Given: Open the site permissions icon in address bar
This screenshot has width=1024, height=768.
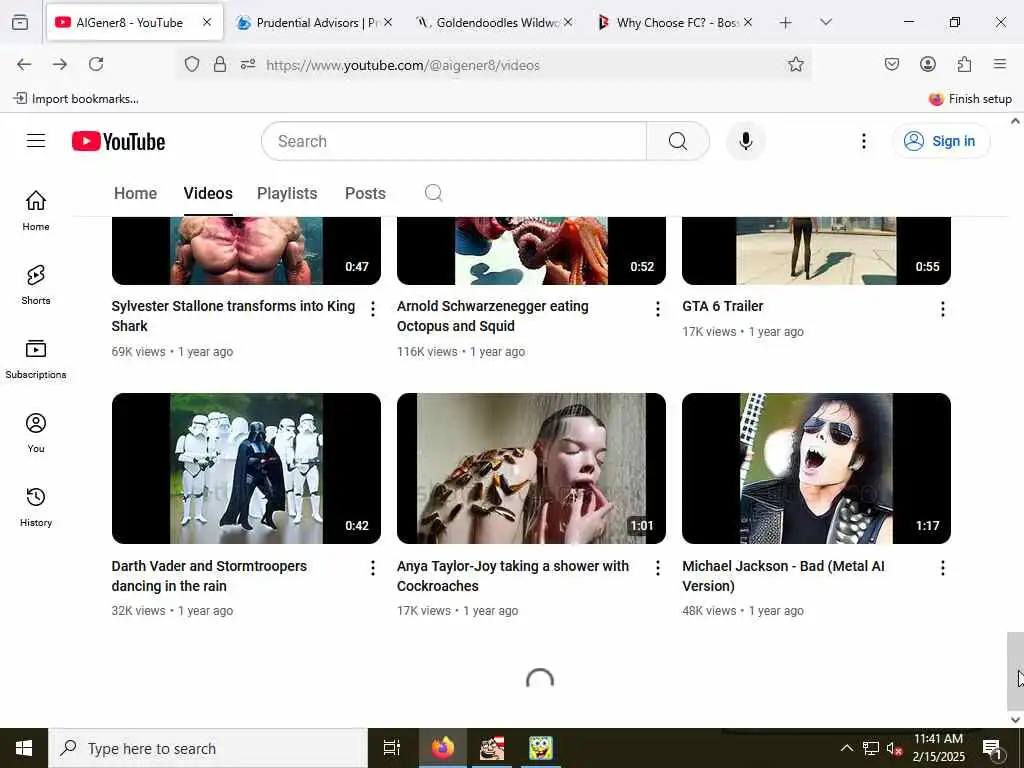Looking at the screenshot, I should (x=248, y=64).
